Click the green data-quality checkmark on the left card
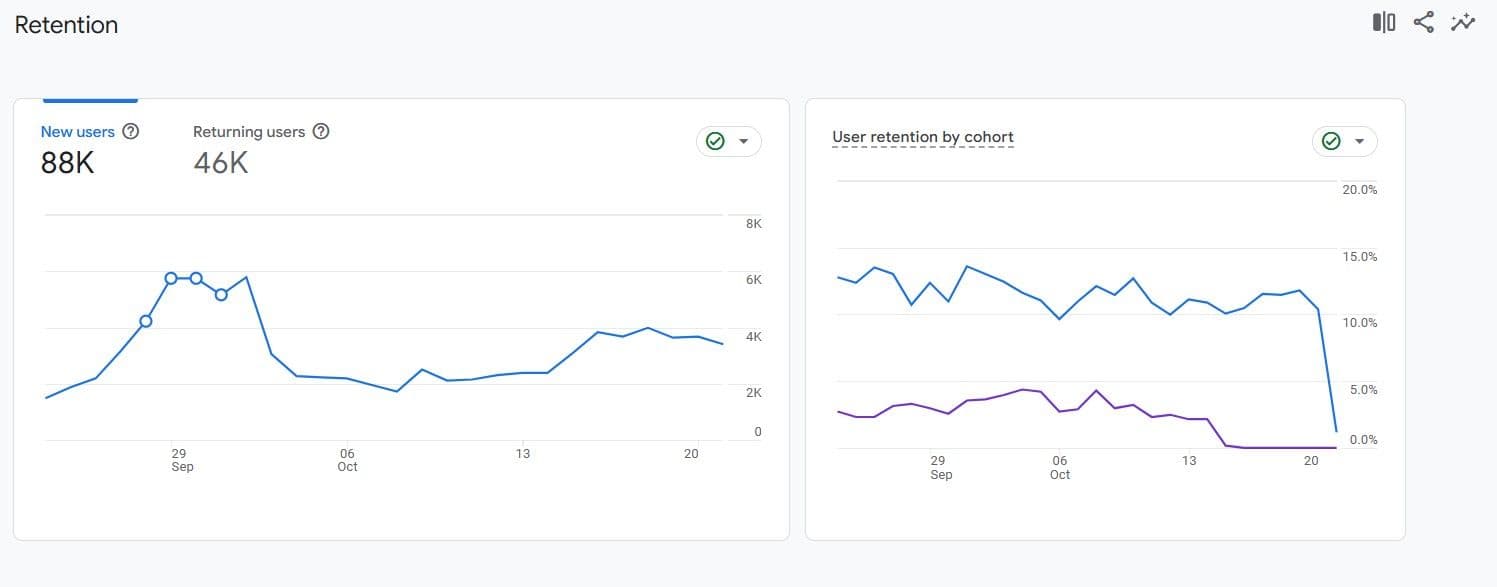The image size is (1497, 587). [714, 141]
